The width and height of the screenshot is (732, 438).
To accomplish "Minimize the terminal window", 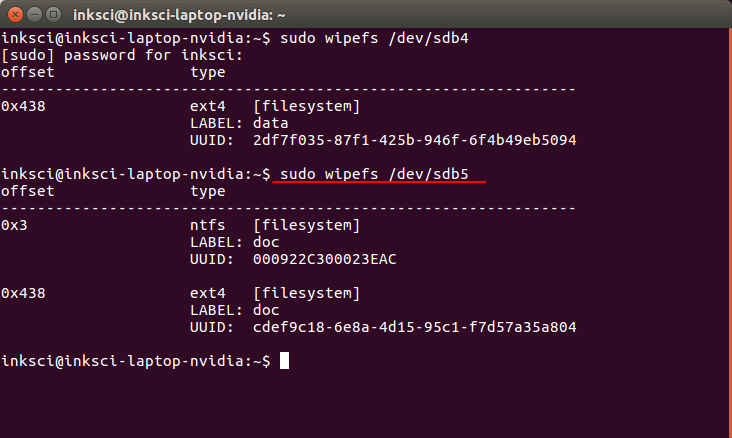I will pos(32,15).
